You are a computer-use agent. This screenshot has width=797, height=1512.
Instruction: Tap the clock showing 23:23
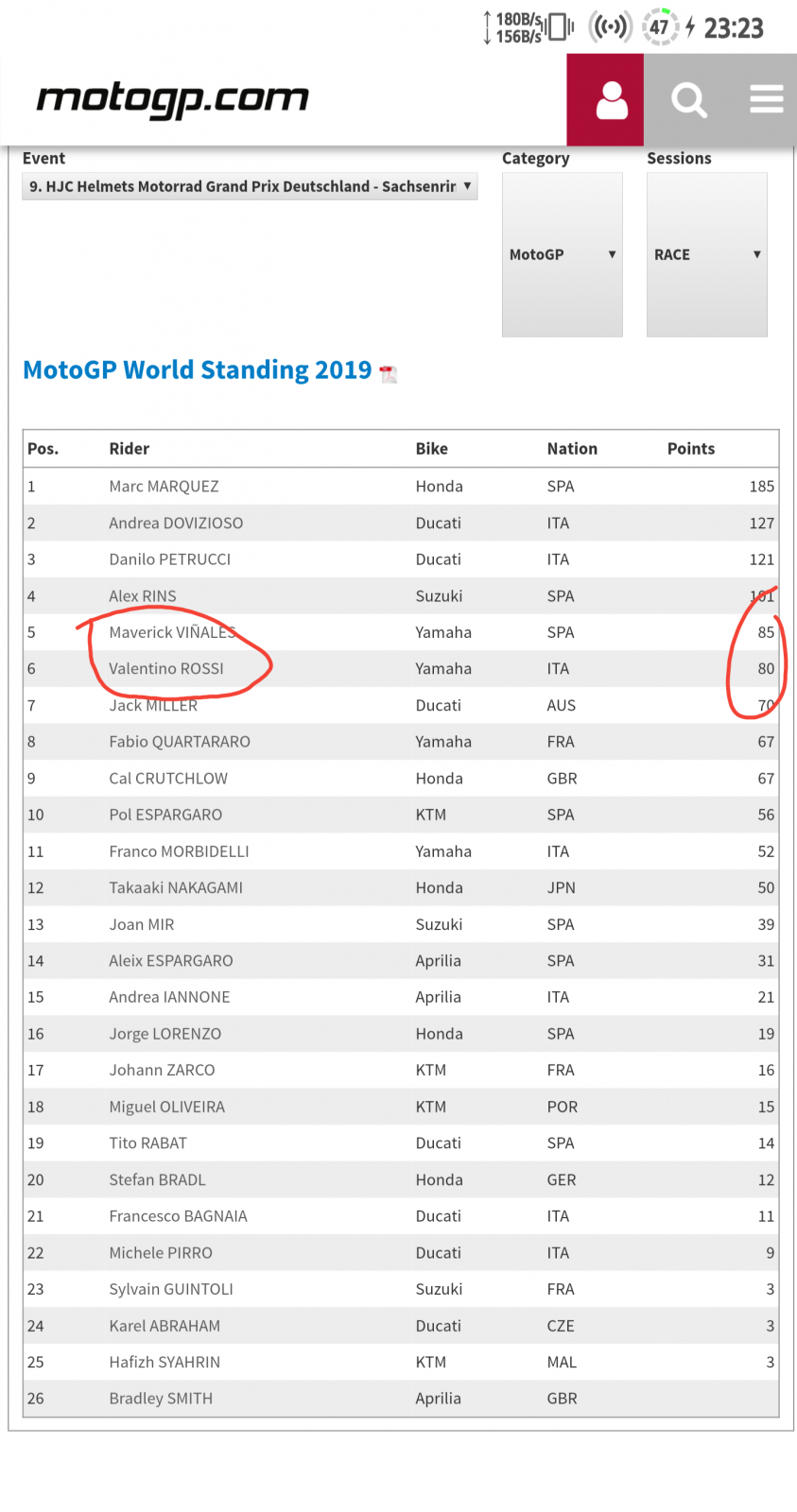(734, 28)
